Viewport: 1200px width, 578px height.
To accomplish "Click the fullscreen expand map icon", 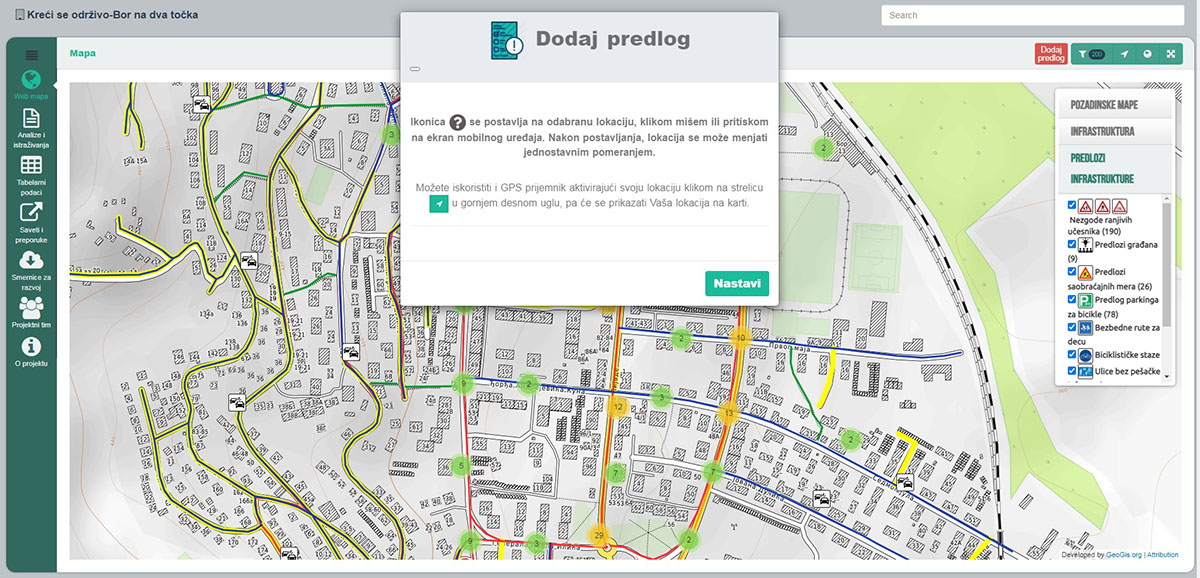I will 1171,53.
